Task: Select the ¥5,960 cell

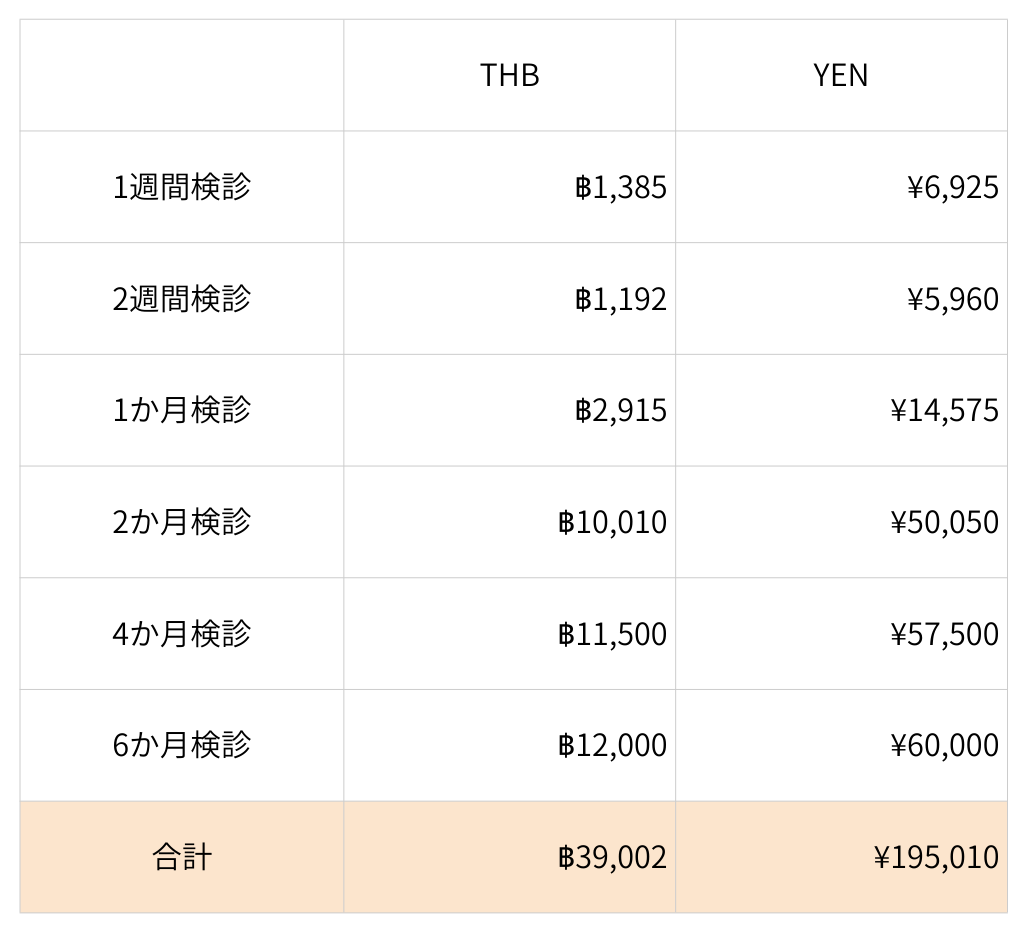Action: [952, 300]
